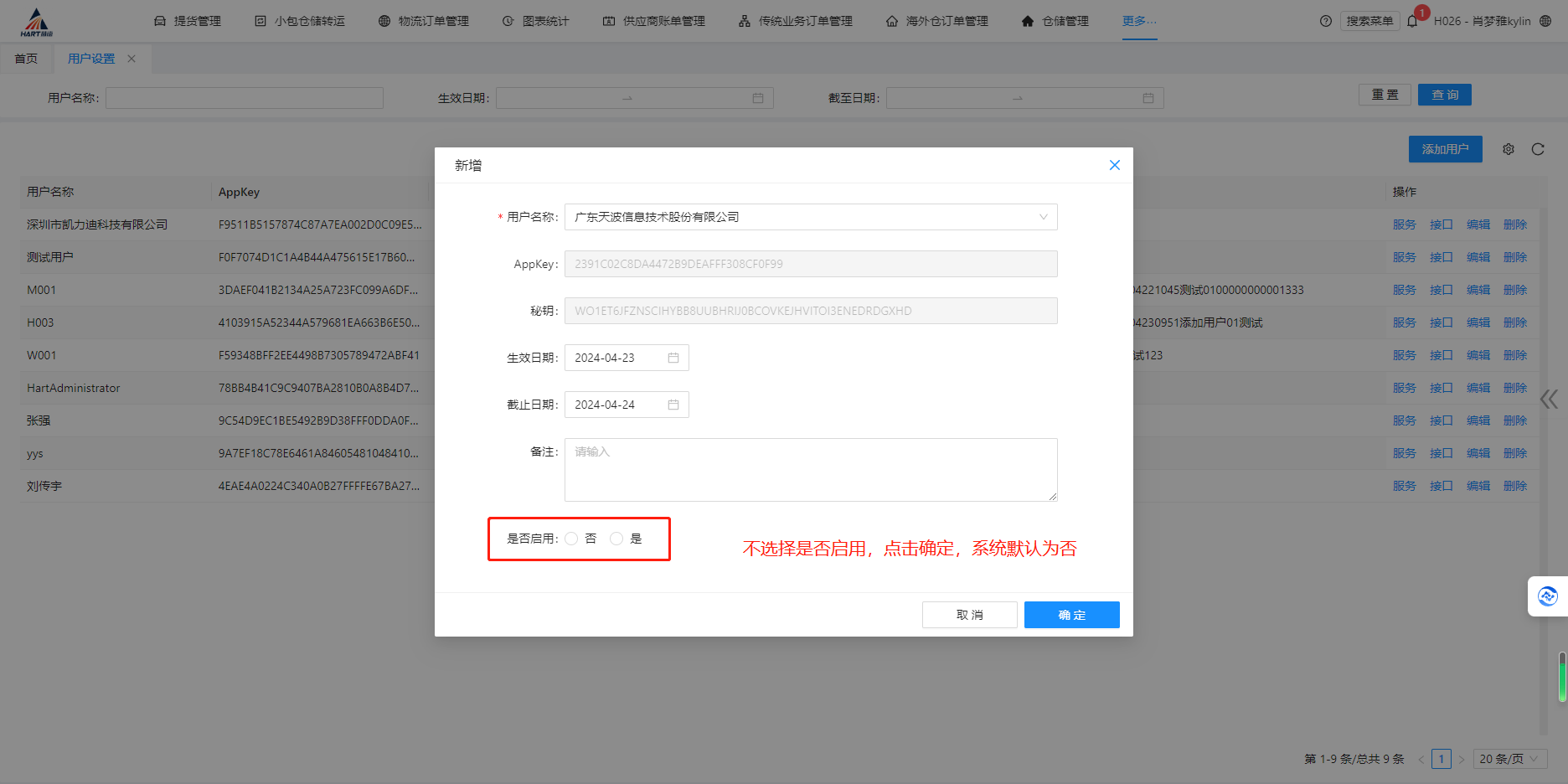The image size is (1568, 784).
Task: Click the floating assistant icon on right edge
Action: click(x=1547, y=596)
